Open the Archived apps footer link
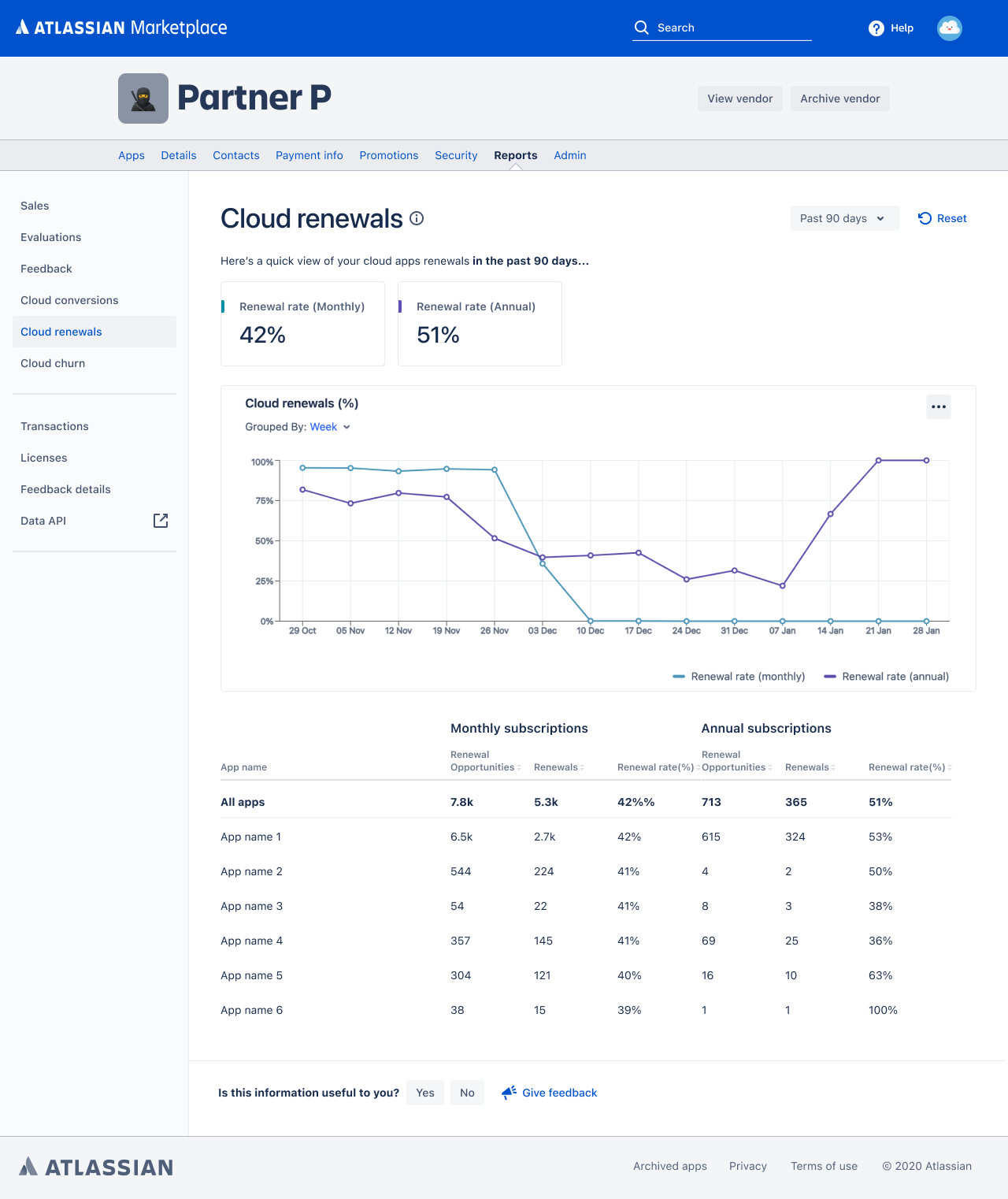Image resolution: width=1008 pixels, height=1199 pixels. [x=669, y=1166]
